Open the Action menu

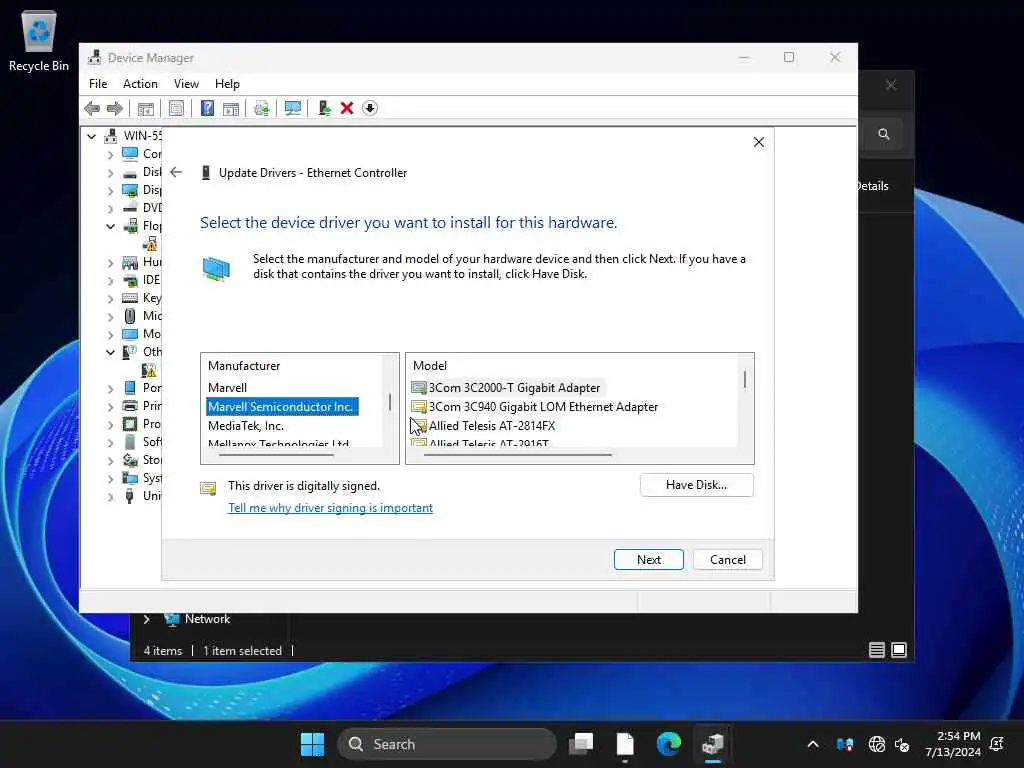[140, 84]
